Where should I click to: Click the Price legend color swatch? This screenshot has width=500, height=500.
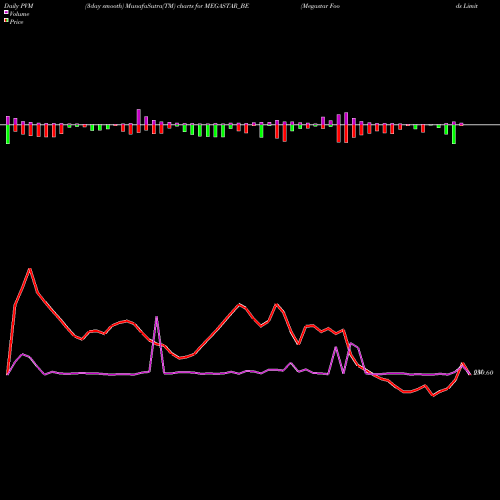(6, 21)
